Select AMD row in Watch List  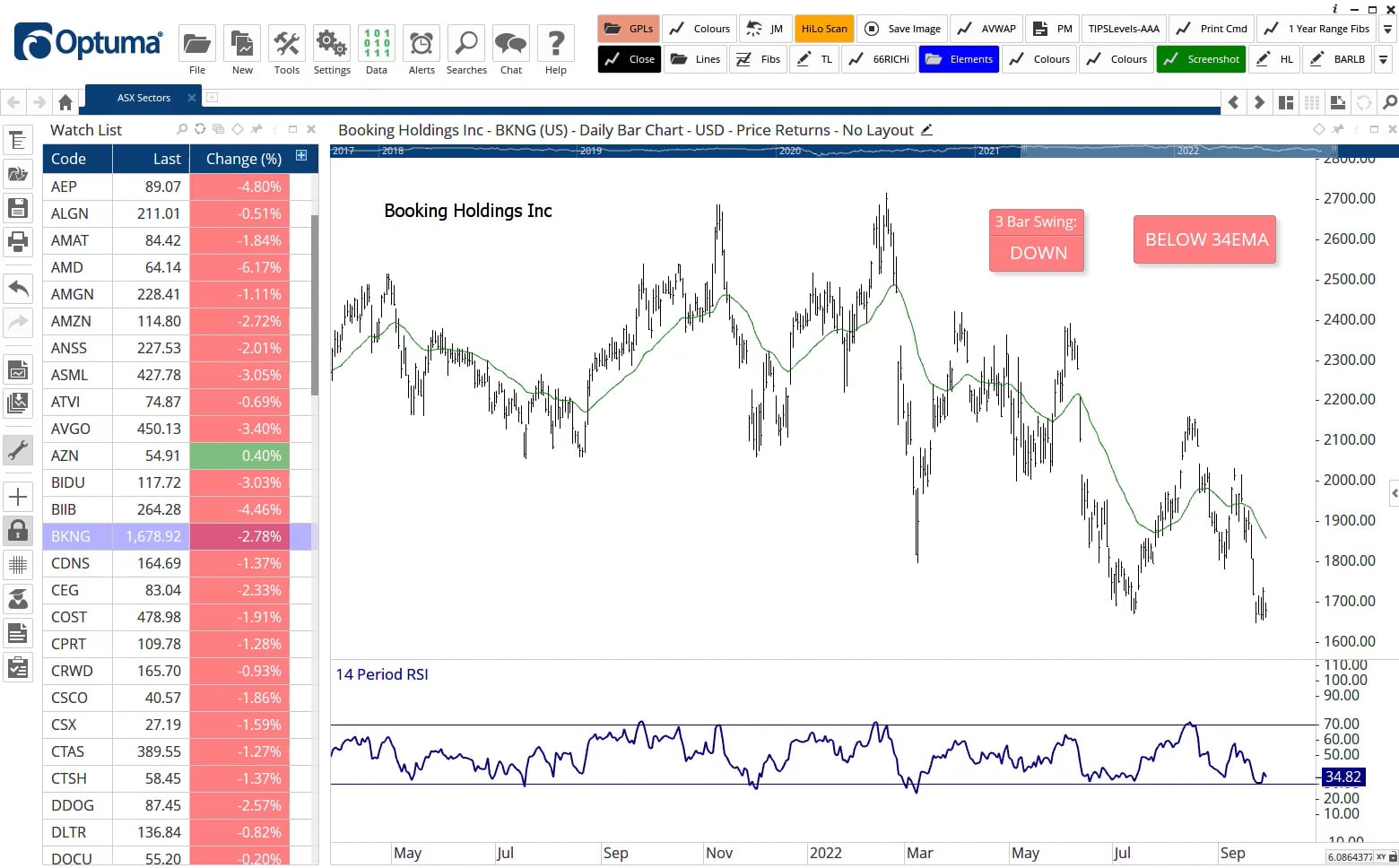point(178,267)
